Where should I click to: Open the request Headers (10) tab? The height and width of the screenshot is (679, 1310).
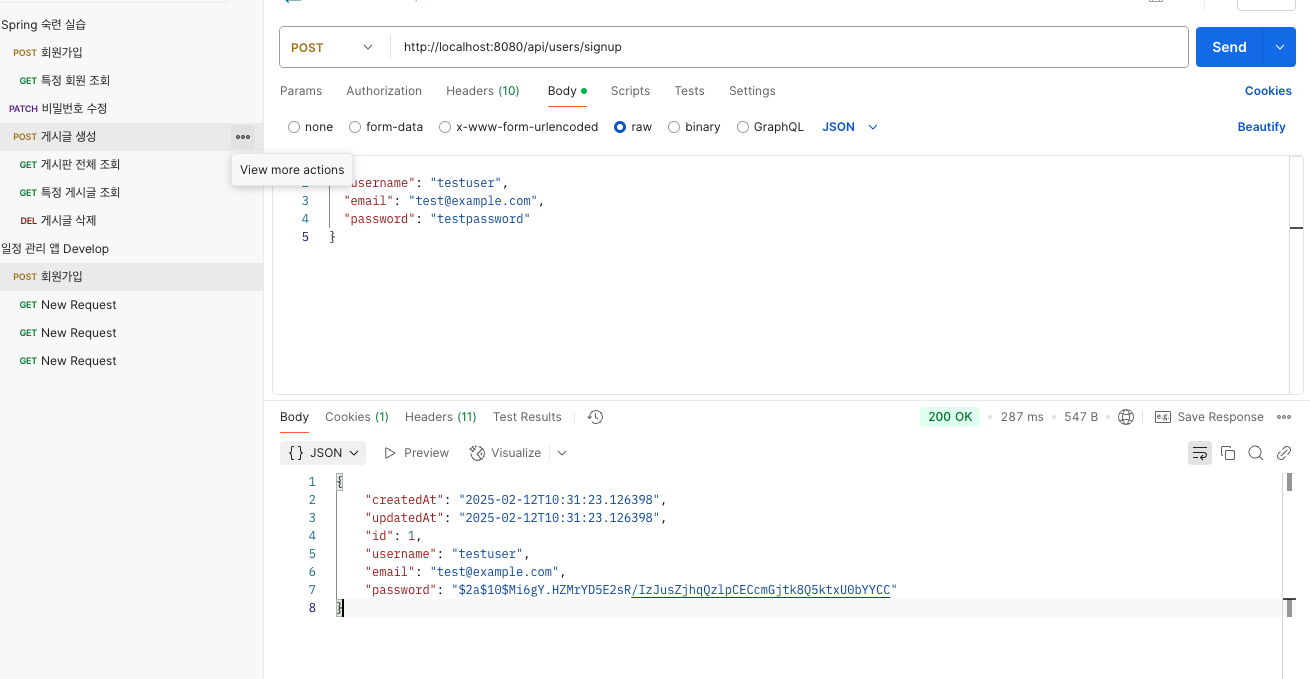point(483,91)
